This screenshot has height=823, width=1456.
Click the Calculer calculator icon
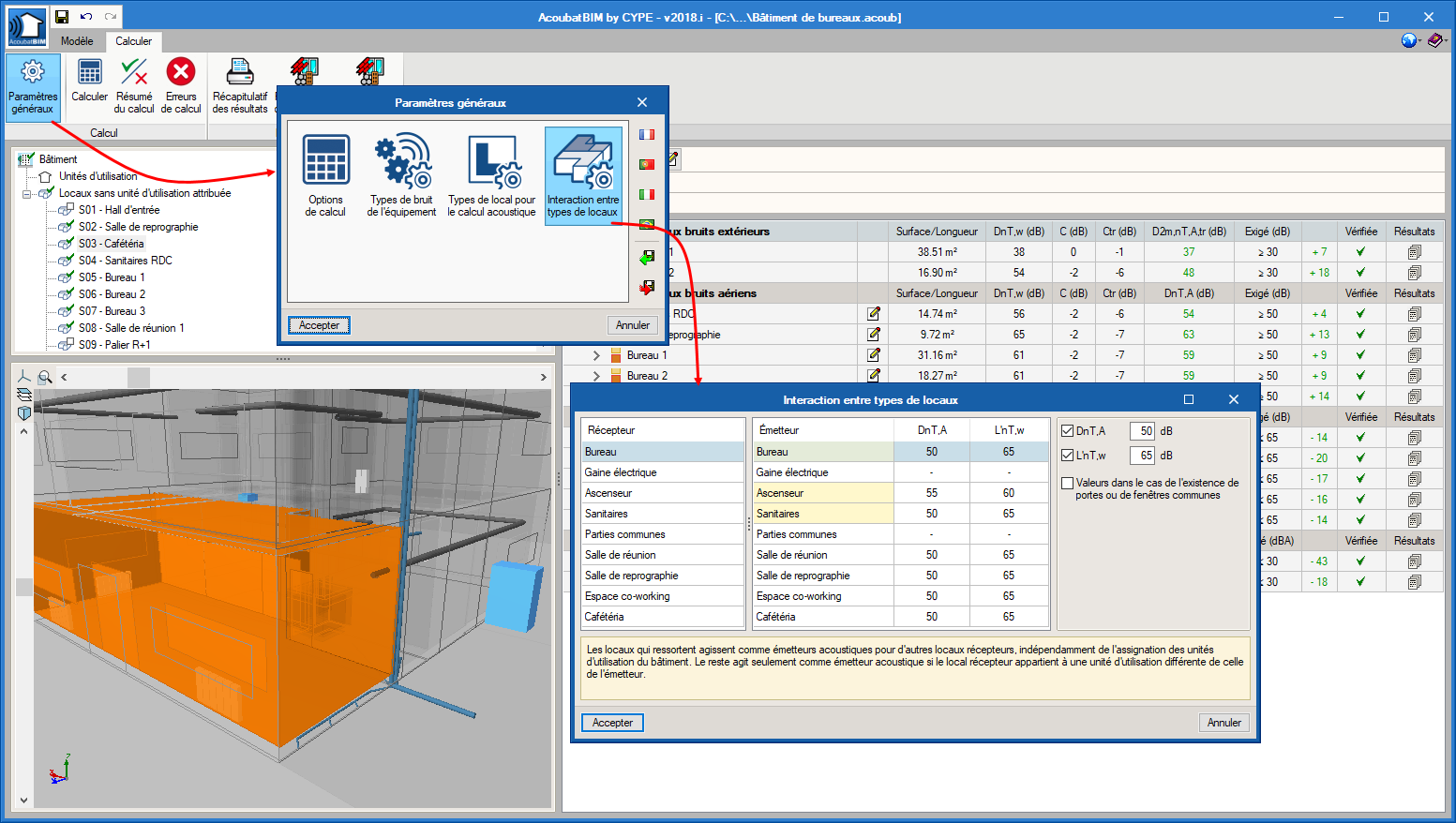[90, 72]
